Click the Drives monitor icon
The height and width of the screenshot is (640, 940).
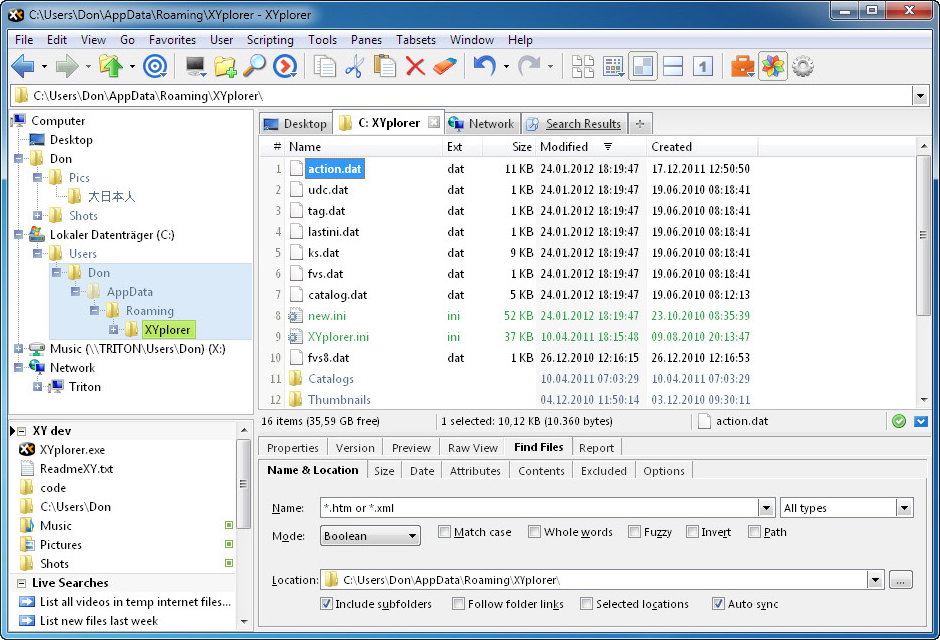tap(196, 66)
